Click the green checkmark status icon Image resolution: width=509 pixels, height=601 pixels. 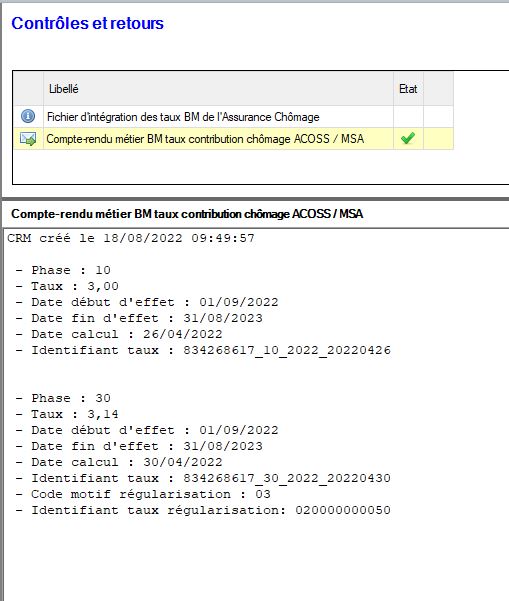click(408, 138)
